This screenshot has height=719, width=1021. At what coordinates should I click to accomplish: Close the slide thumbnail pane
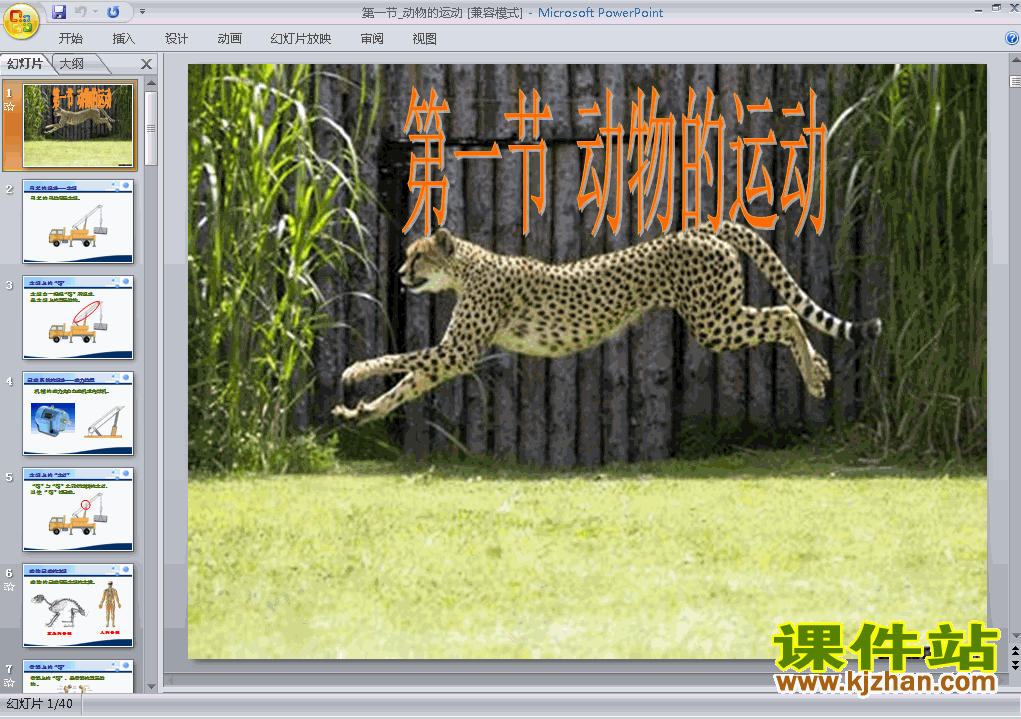[x=147, y=64]
